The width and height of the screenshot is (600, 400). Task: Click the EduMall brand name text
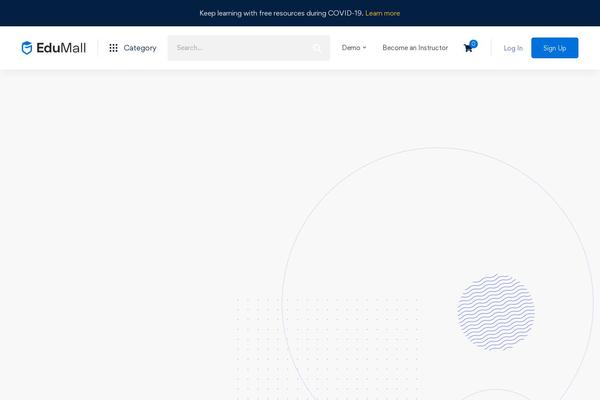pyautogui.click(x=61, y=48)
